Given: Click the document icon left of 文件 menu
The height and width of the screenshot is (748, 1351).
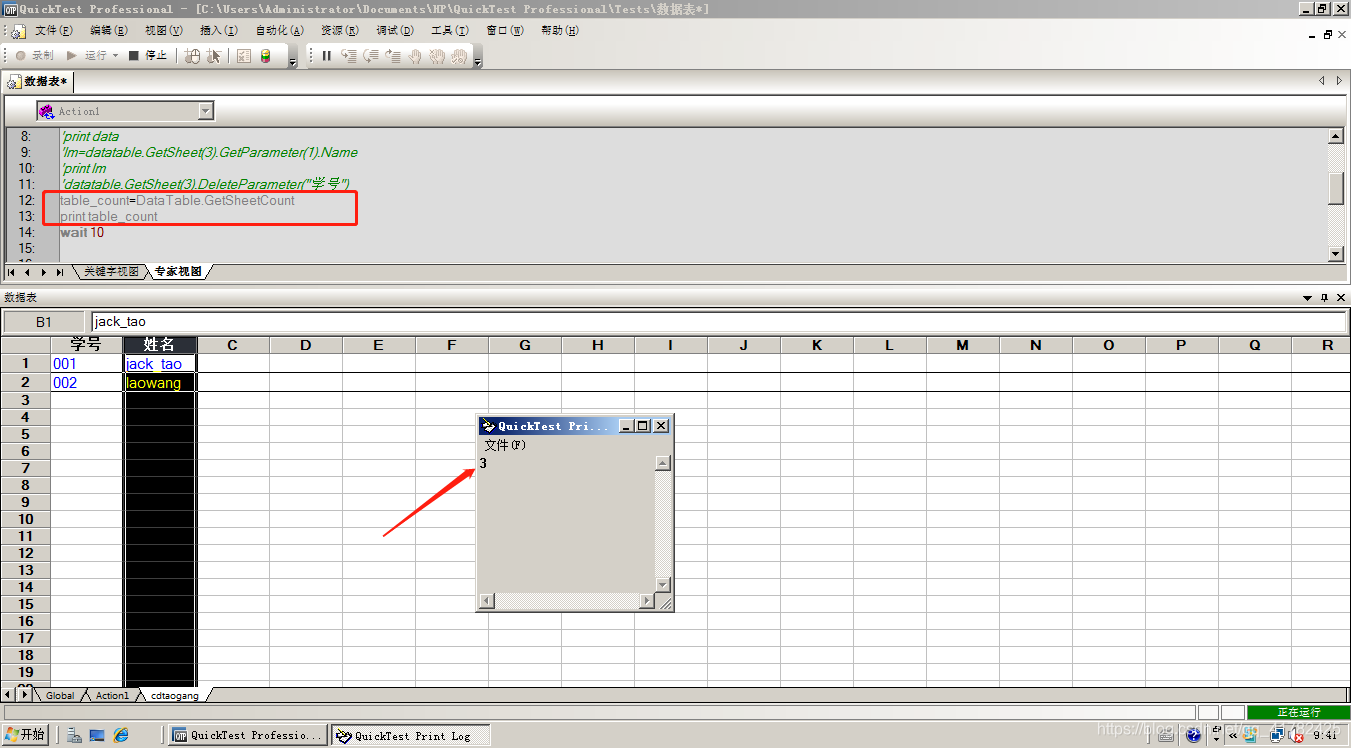Looking at the screenshot, I should [x=17, y=31].
